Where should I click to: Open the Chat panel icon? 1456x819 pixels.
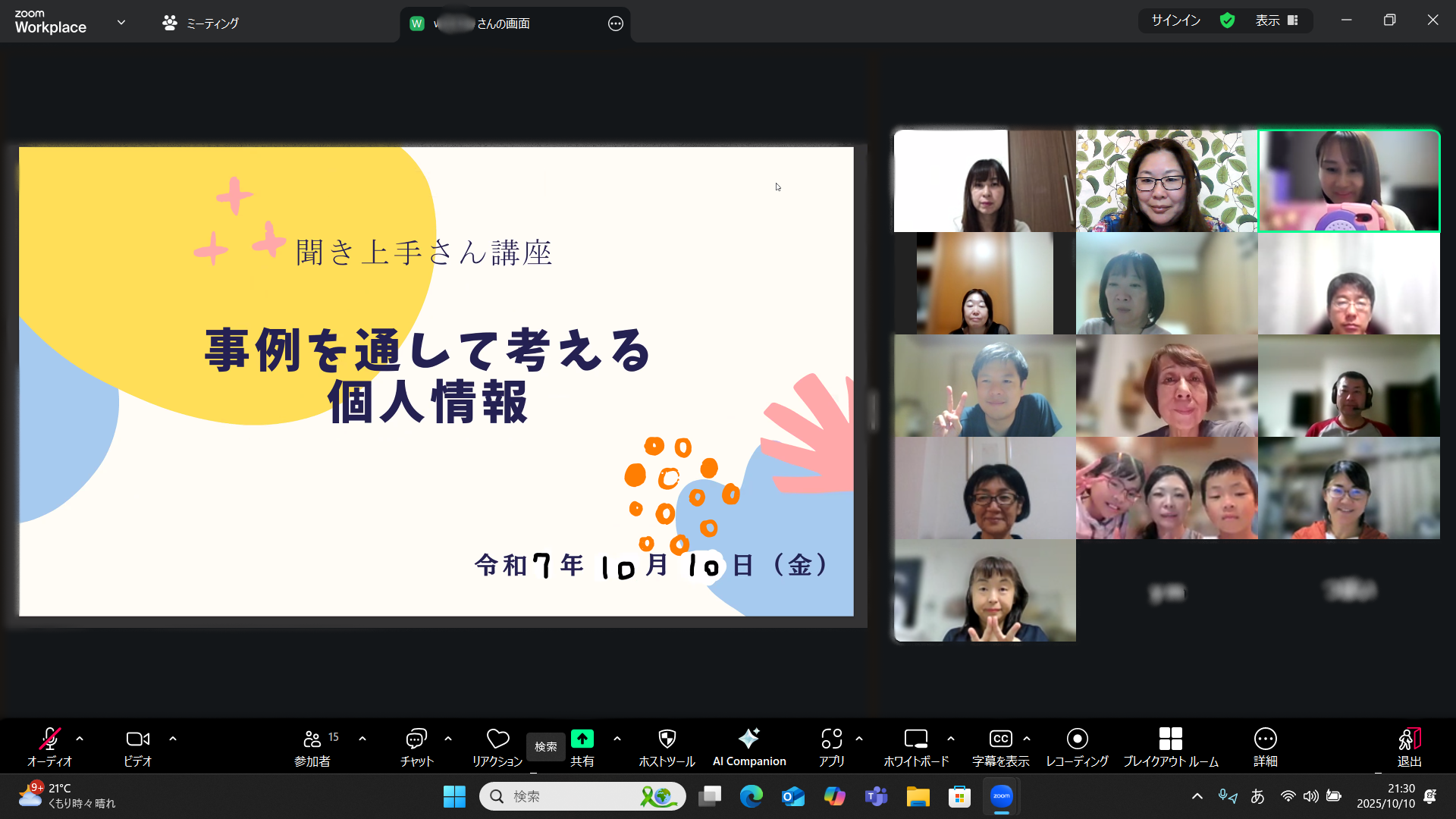click(x=416, y=739)
